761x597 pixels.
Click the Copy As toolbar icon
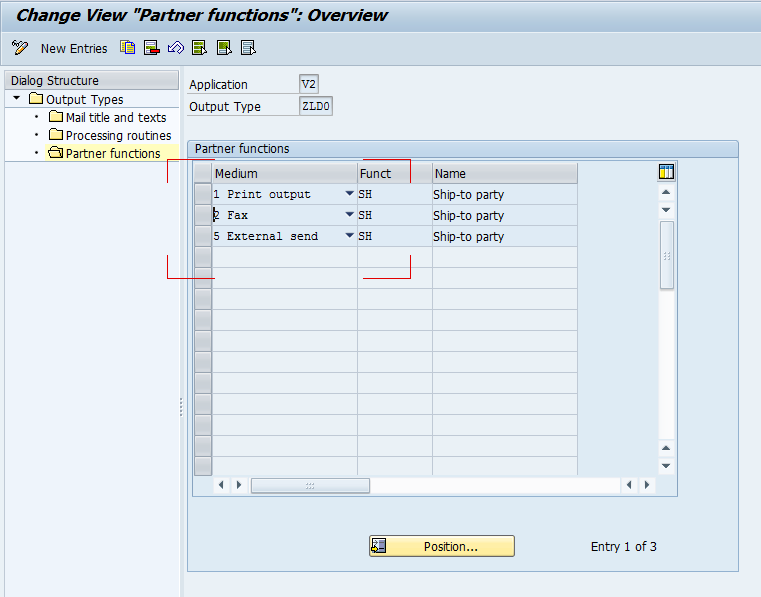click(x=128, y=48)
